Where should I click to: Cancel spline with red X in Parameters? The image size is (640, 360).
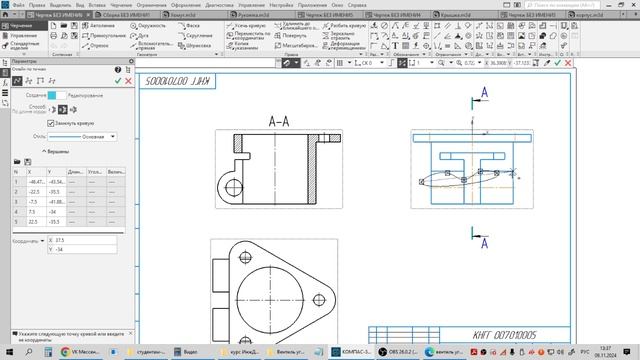(128, 81)
